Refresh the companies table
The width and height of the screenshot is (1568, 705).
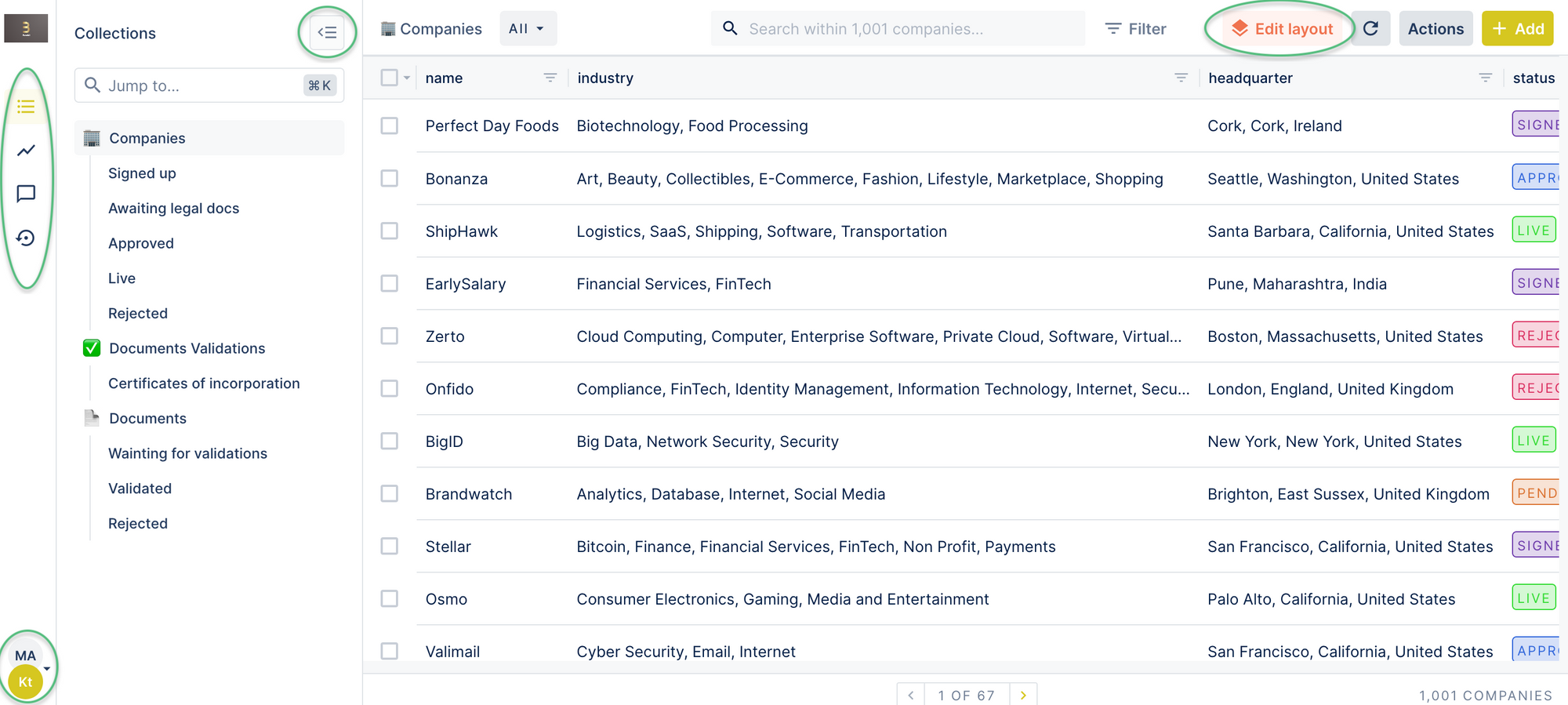click(1370, 29)
